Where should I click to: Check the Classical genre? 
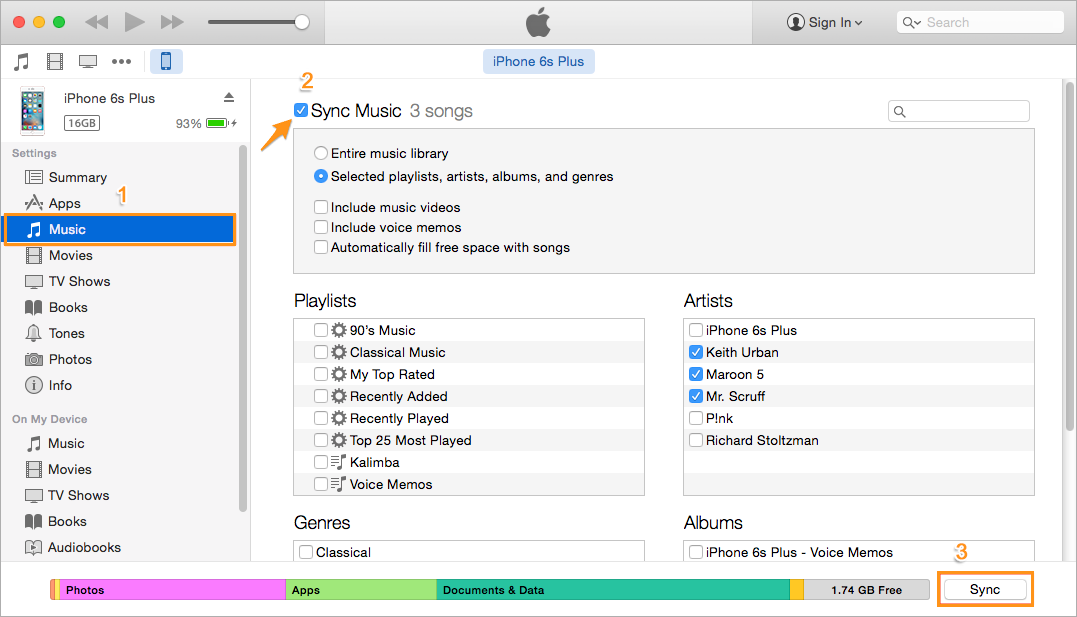(306, 552)
